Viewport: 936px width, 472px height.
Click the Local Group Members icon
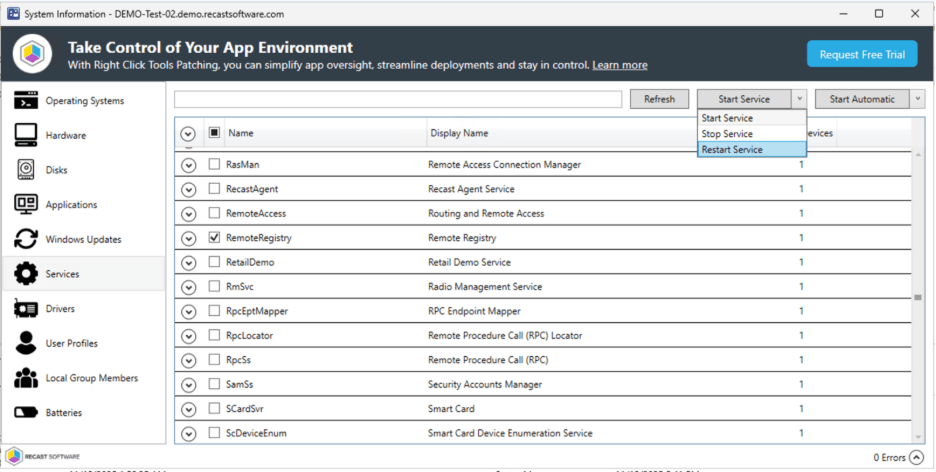tap(26, 378)
